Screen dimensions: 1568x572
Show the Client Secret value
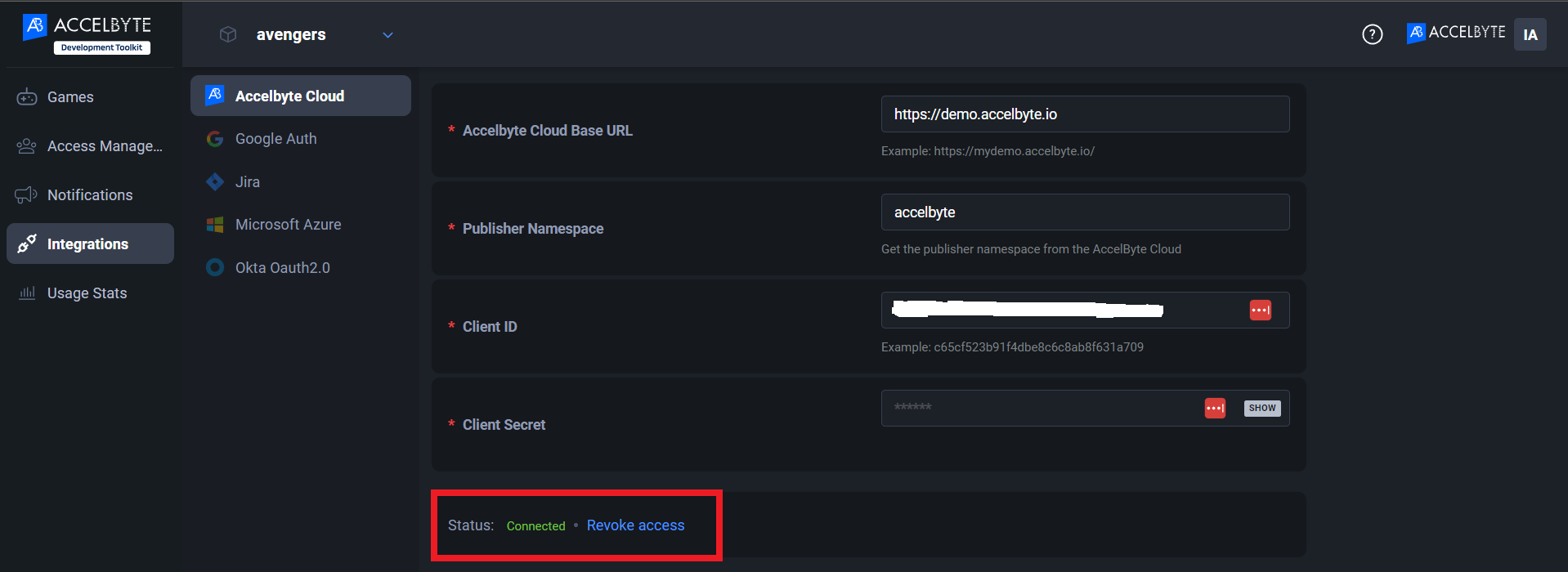point(1262,408)
